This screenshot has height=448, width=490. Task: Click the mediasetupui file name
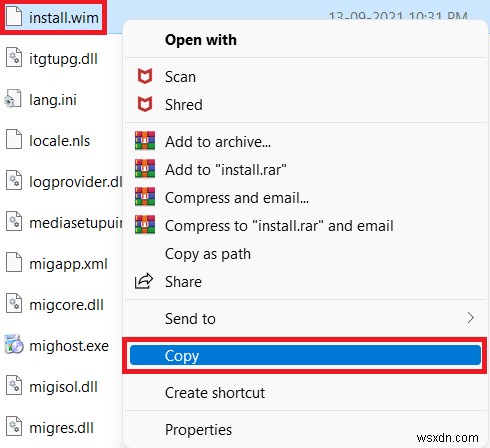(76, 223)
